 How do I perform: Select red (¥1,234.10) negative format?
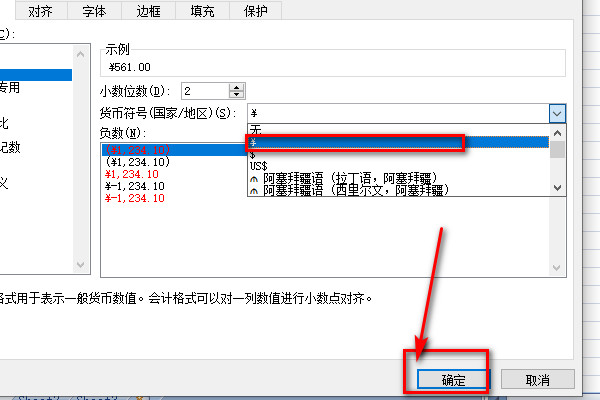pos(174,150)
